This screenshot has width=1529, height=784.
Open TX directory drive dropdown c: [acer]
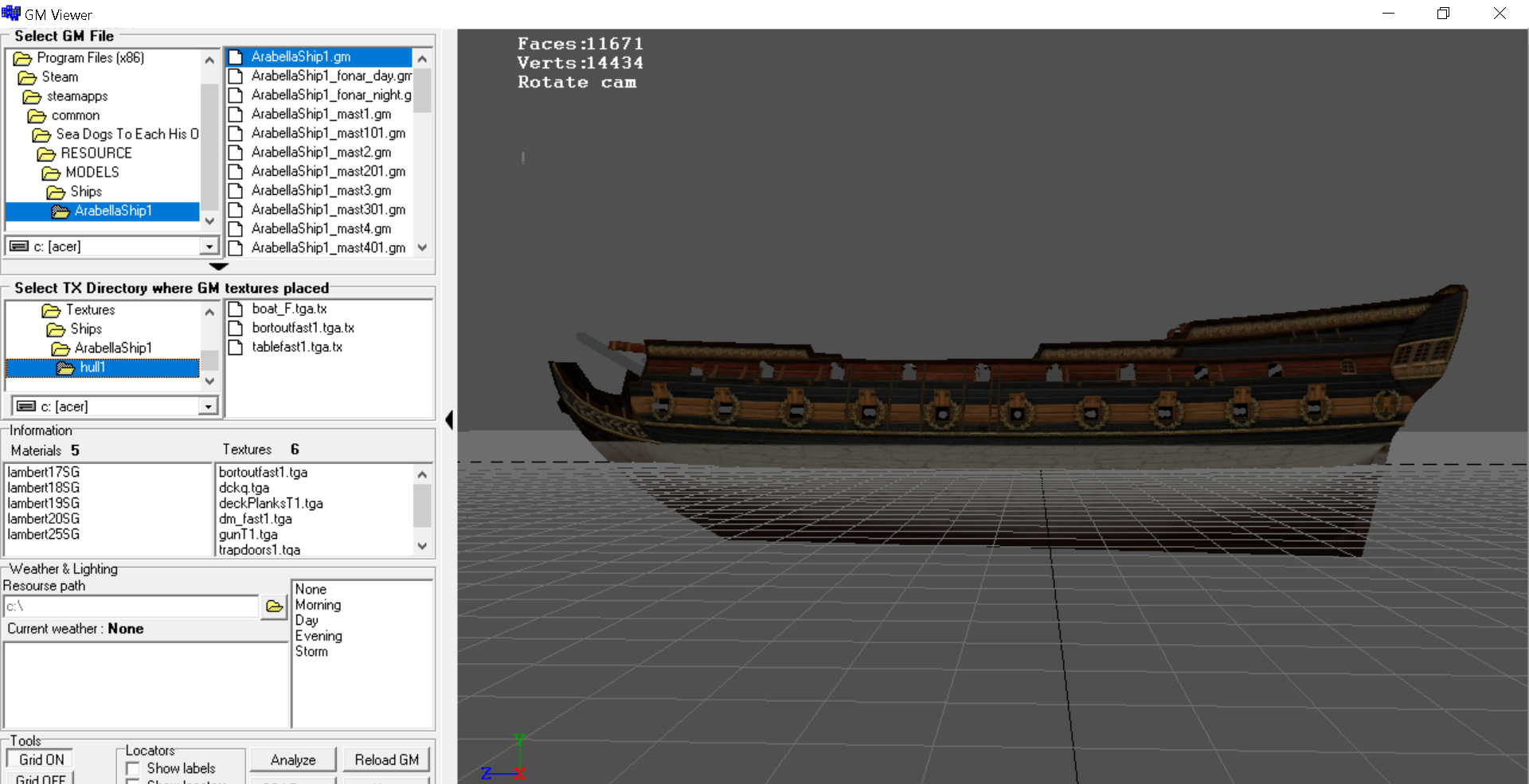click(x=208, y=407)
